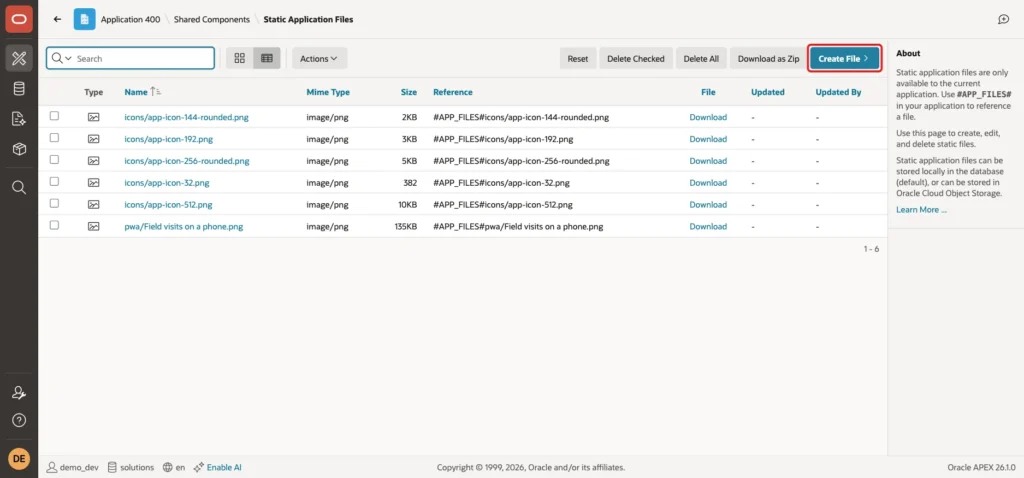Open DE user account avatar
The width and height of the screenshot is (1024, 478).
[x=19, y=458]
